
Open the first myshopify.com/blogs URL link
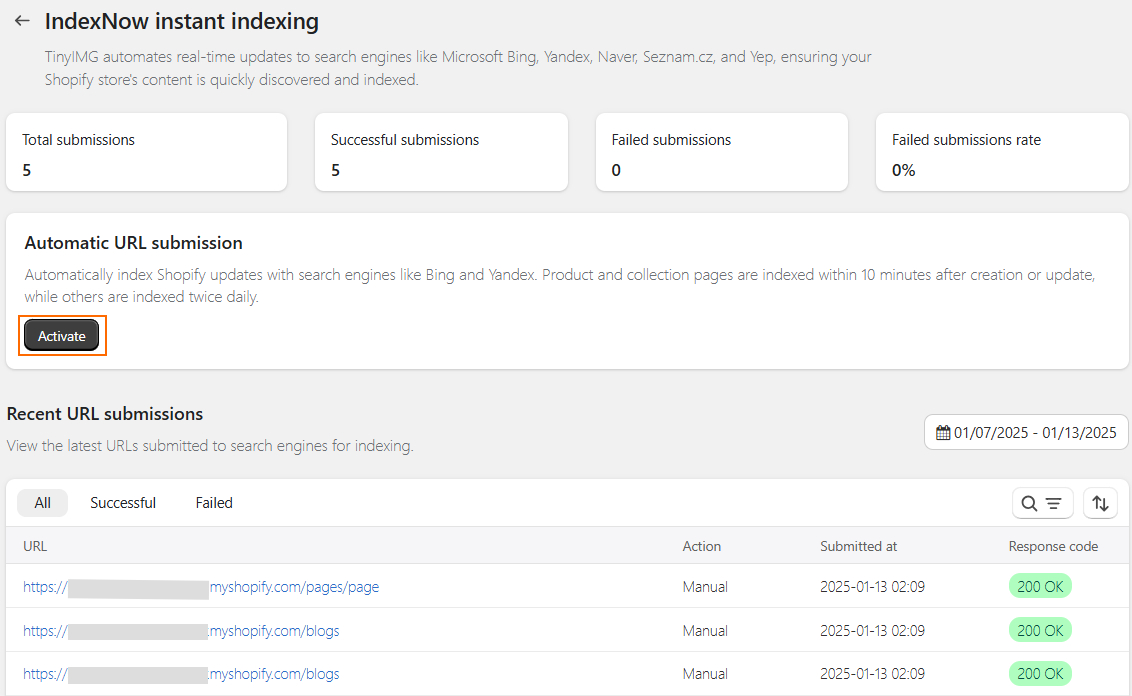click(x=274, y=631)
